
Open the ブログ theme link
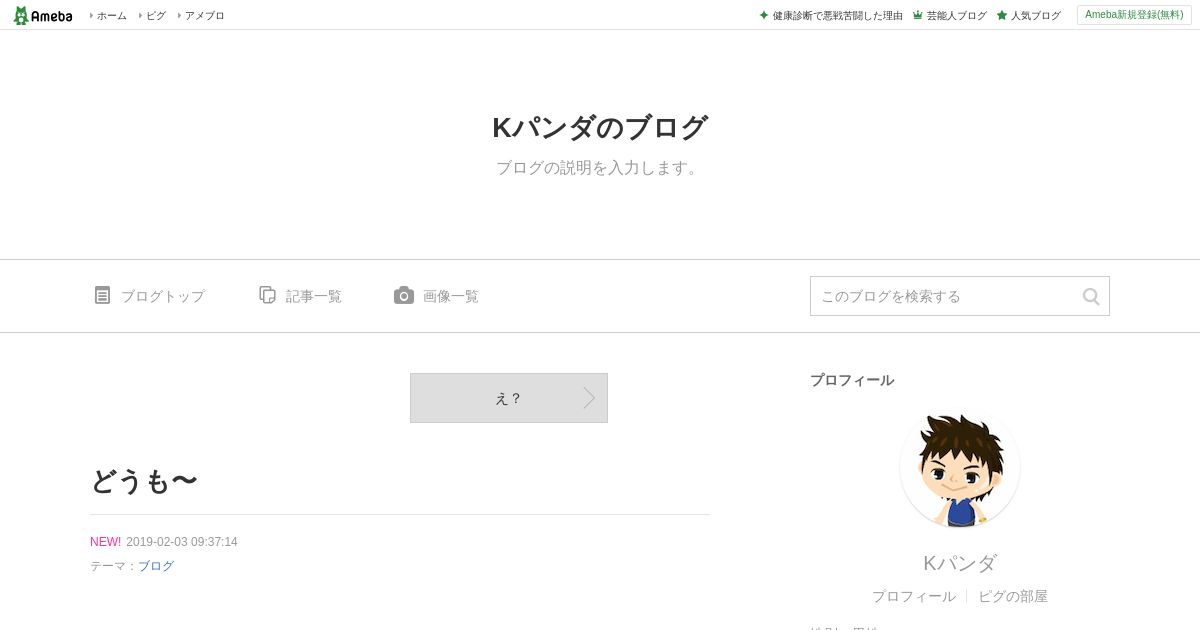(156, 566)
